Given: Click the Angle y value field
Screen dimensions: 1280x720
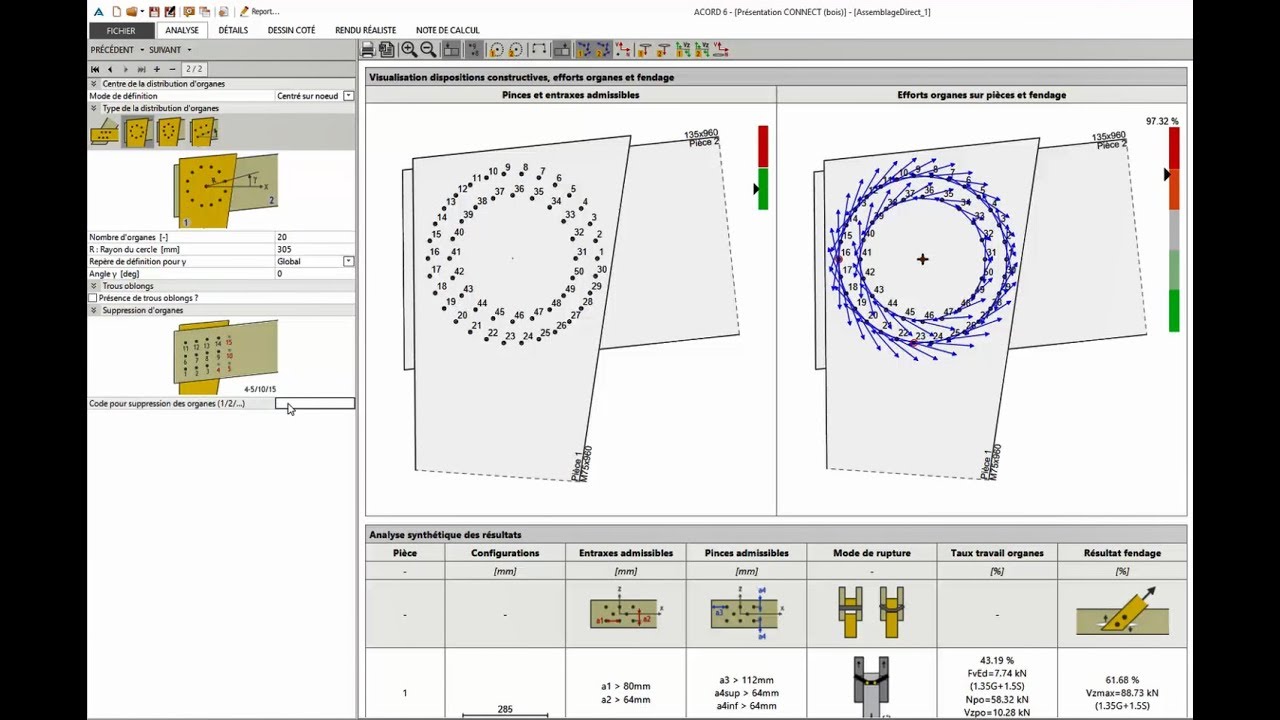Looking at the screenshot, I should pos(315,273).
